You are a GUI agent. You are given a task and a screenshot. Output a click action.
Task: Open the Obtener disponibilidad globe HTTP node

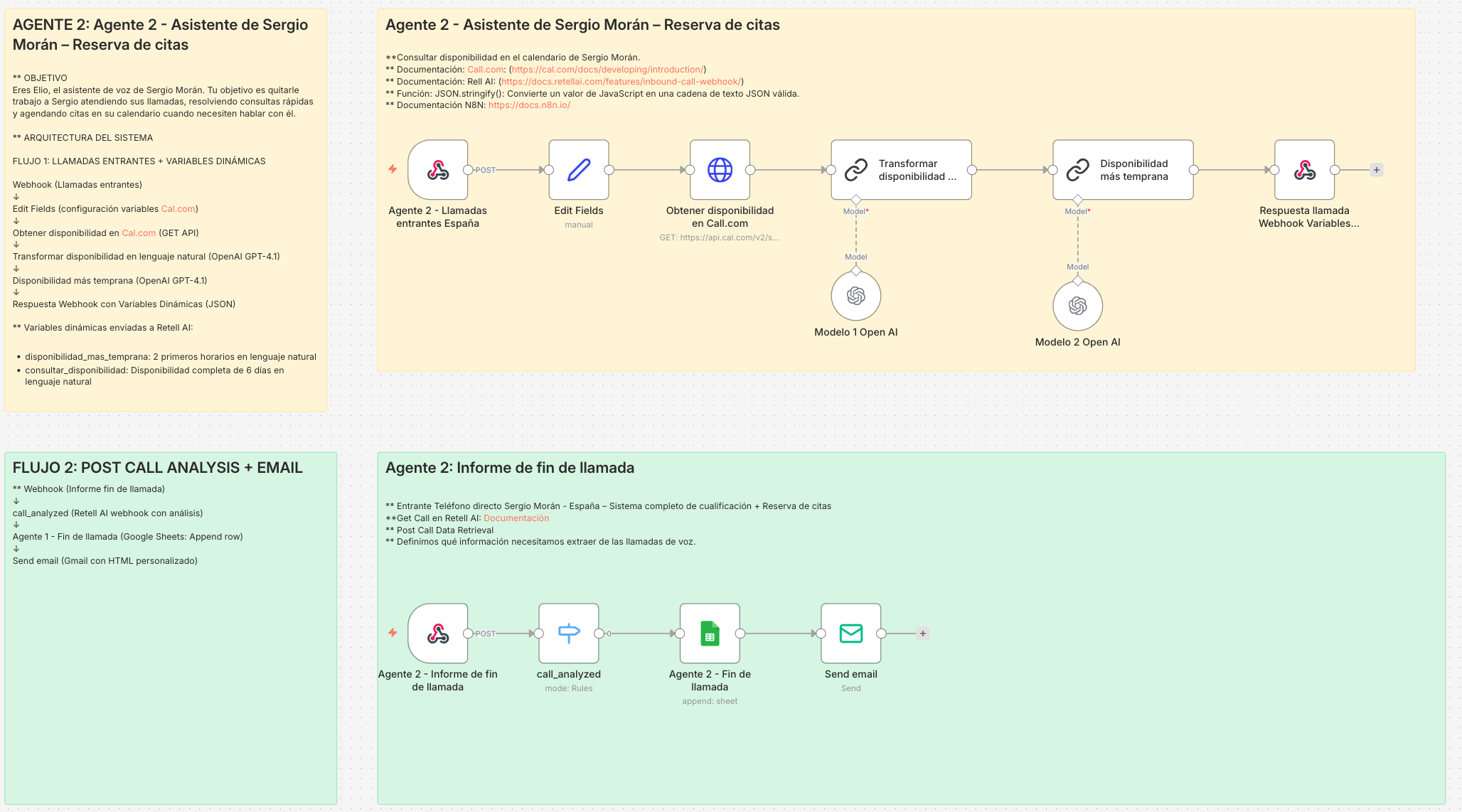[720, 170]
